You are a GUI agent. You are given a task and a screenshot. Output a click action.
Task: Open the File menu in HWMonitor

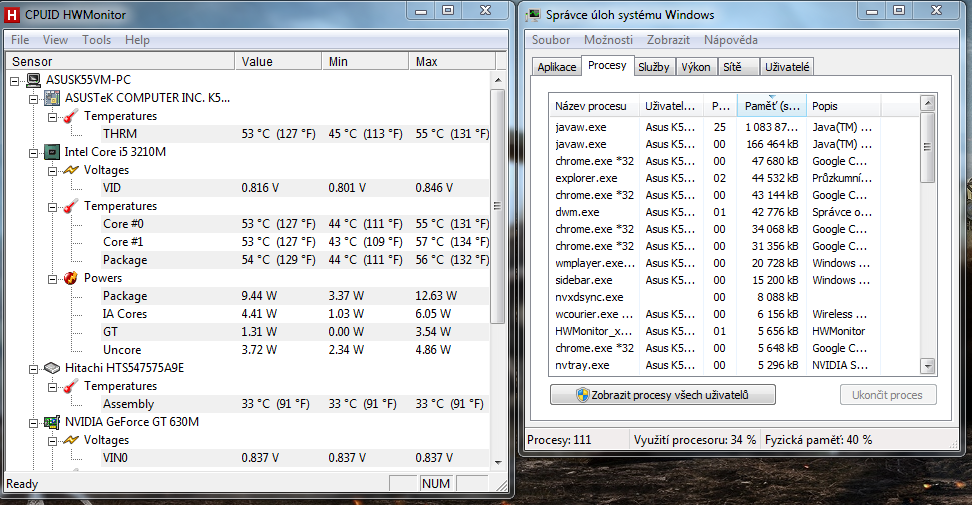[20, 40]
